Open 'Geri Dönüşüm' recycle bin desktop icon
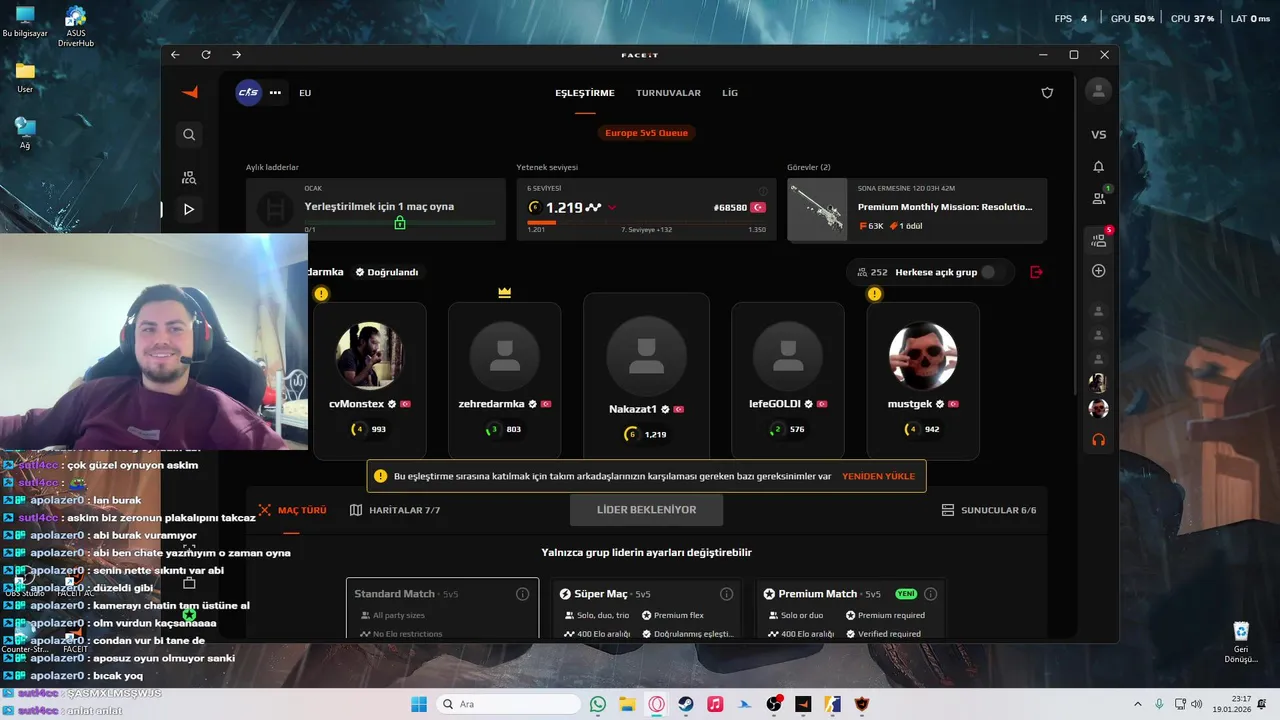Viewport: 1280px width, 720px height. coord(1241,642)
